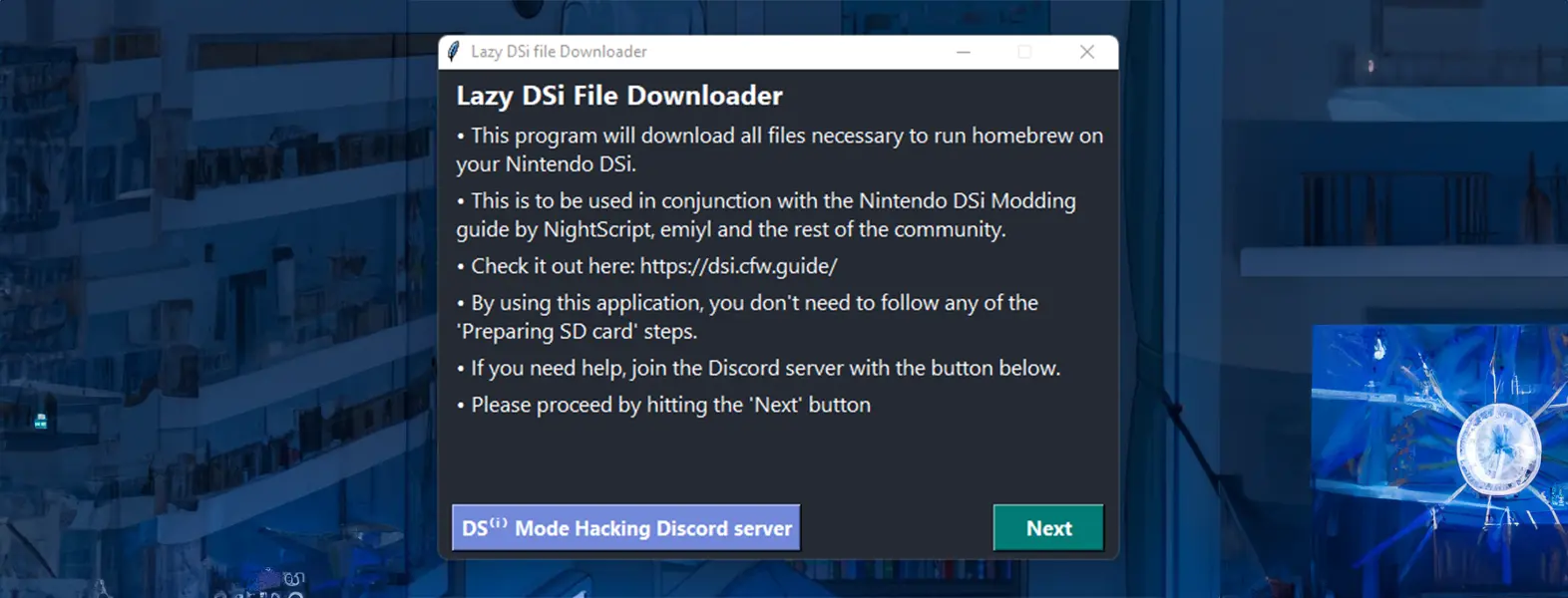
Task: Click the 'Lazy DSi file Downloader' title bar text
Action: (559, 52)
